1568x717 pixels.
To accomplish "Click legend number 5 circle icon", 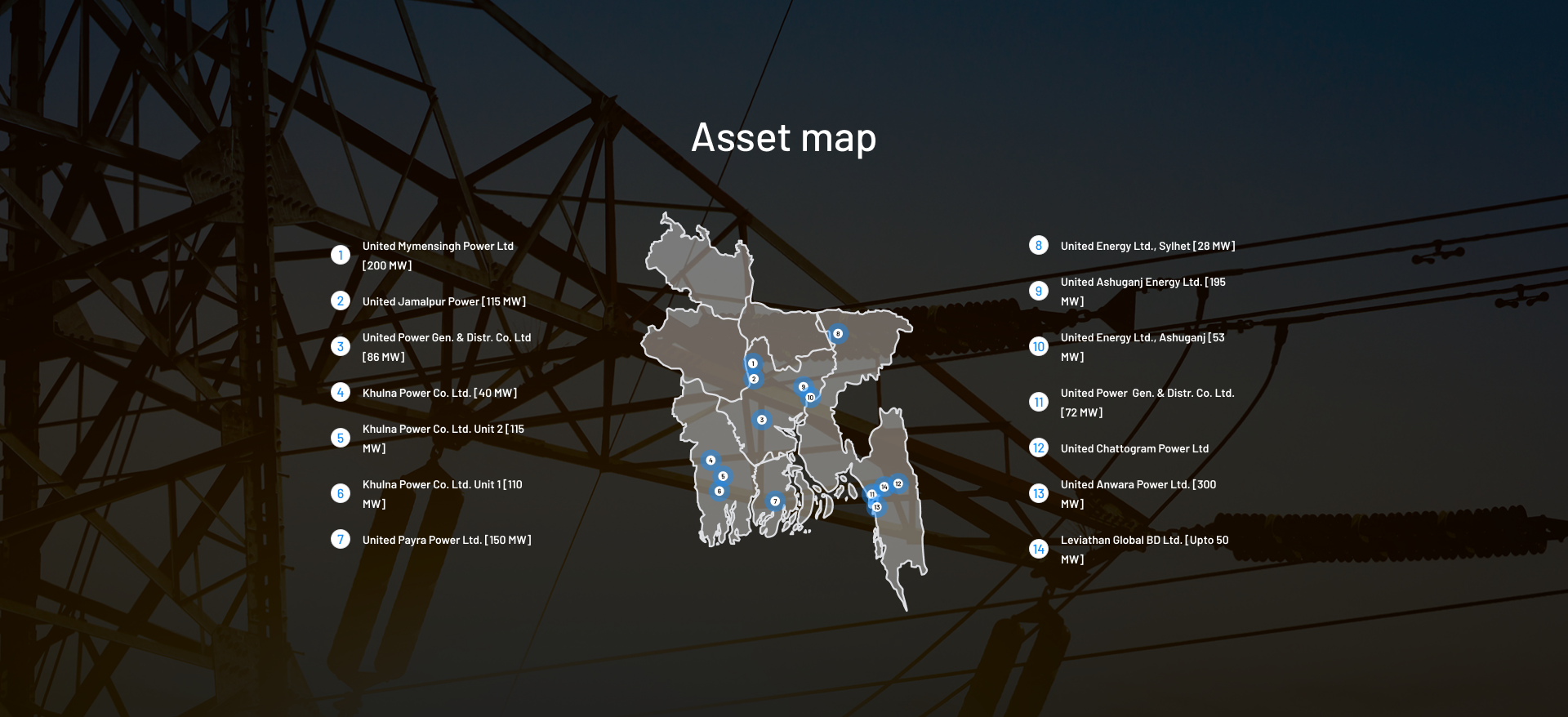I will click(x=341, y=439).
